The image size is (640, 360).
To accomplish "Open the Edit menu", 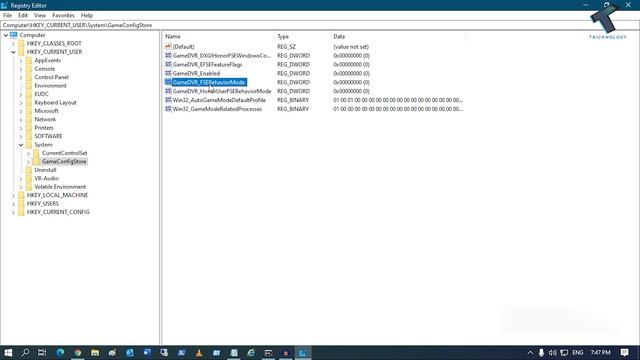I will coord(23,16).
